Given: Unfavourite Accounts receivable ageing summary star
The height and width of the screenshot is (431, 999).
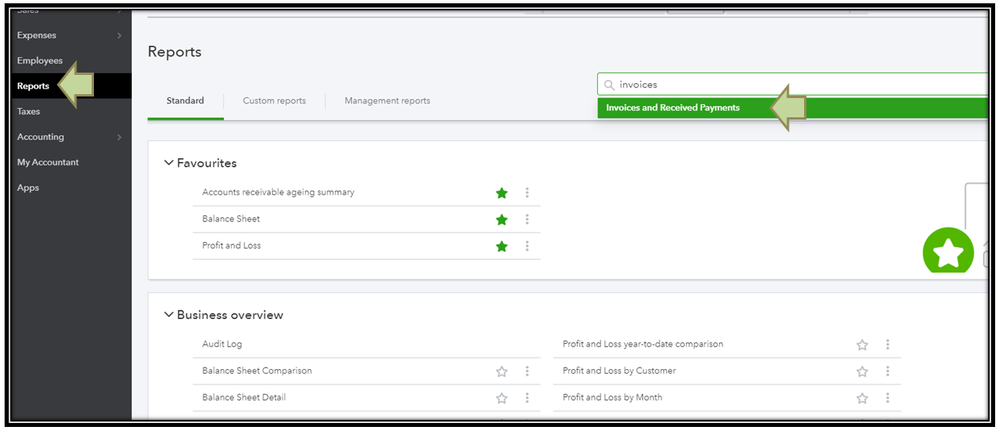Looking at the screenshot, I should tap(502, 193).
